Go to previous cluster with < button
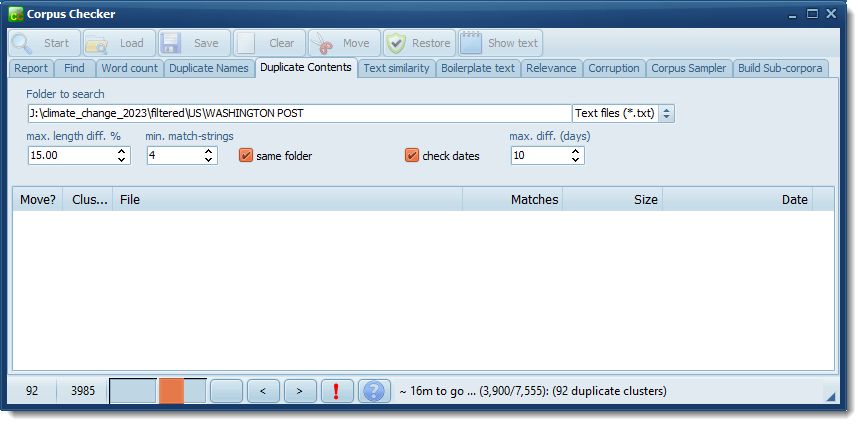This screenshot has height=426, width=862. (x=263, y=391)
